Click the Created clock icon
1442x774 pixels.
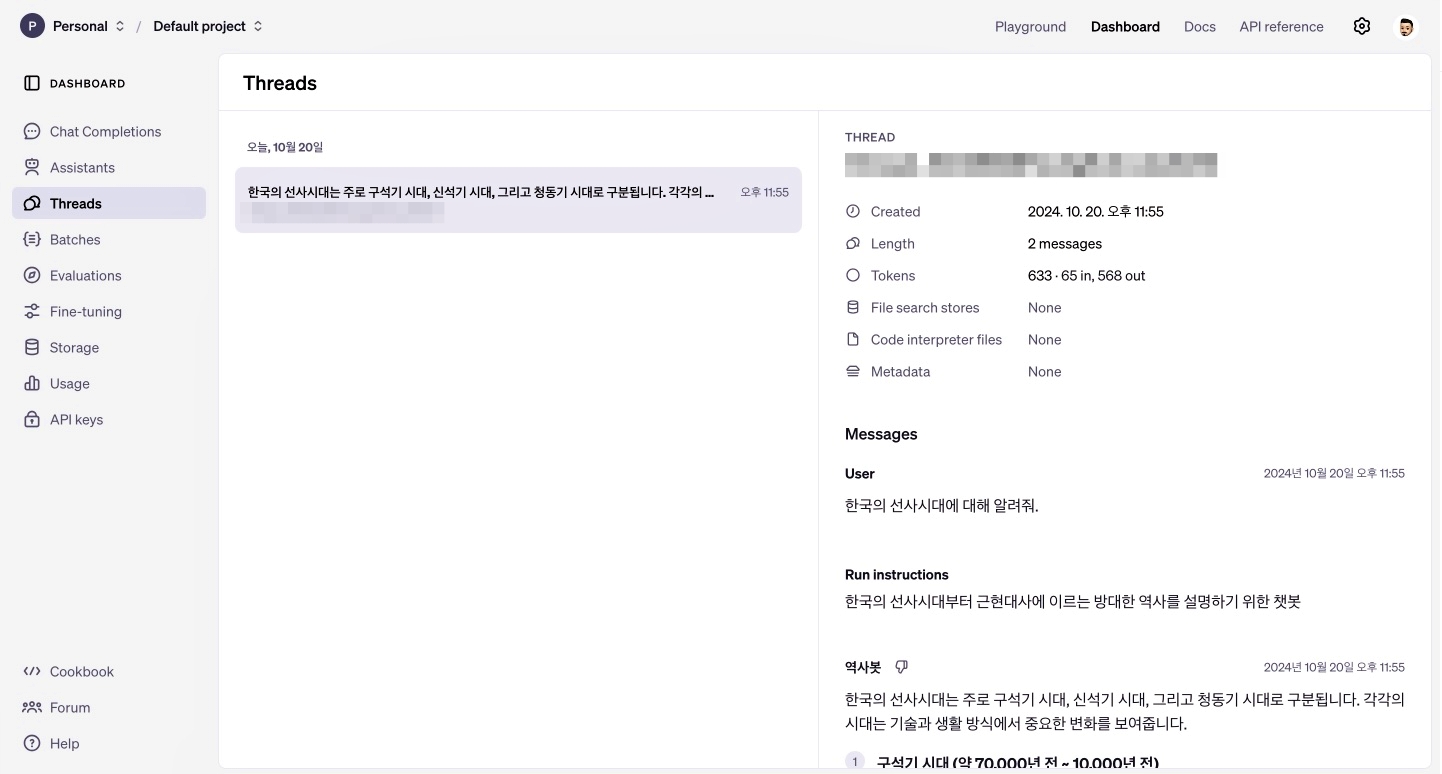853,211
